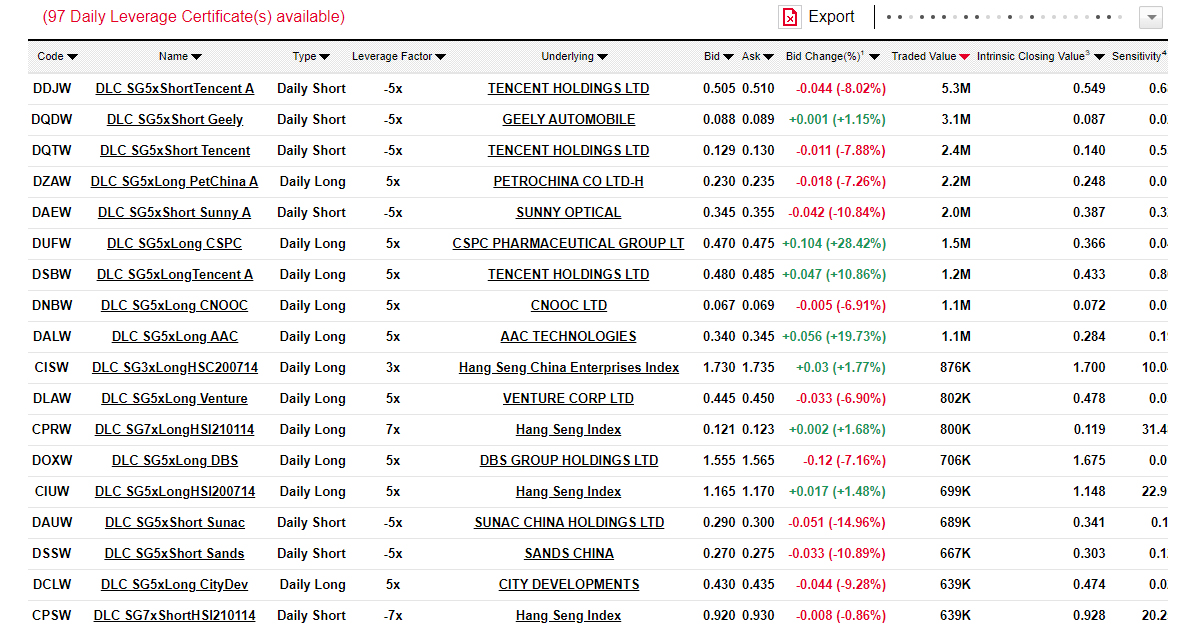Click the red Export file icon
1200x628 pixels.
[790, 17]
